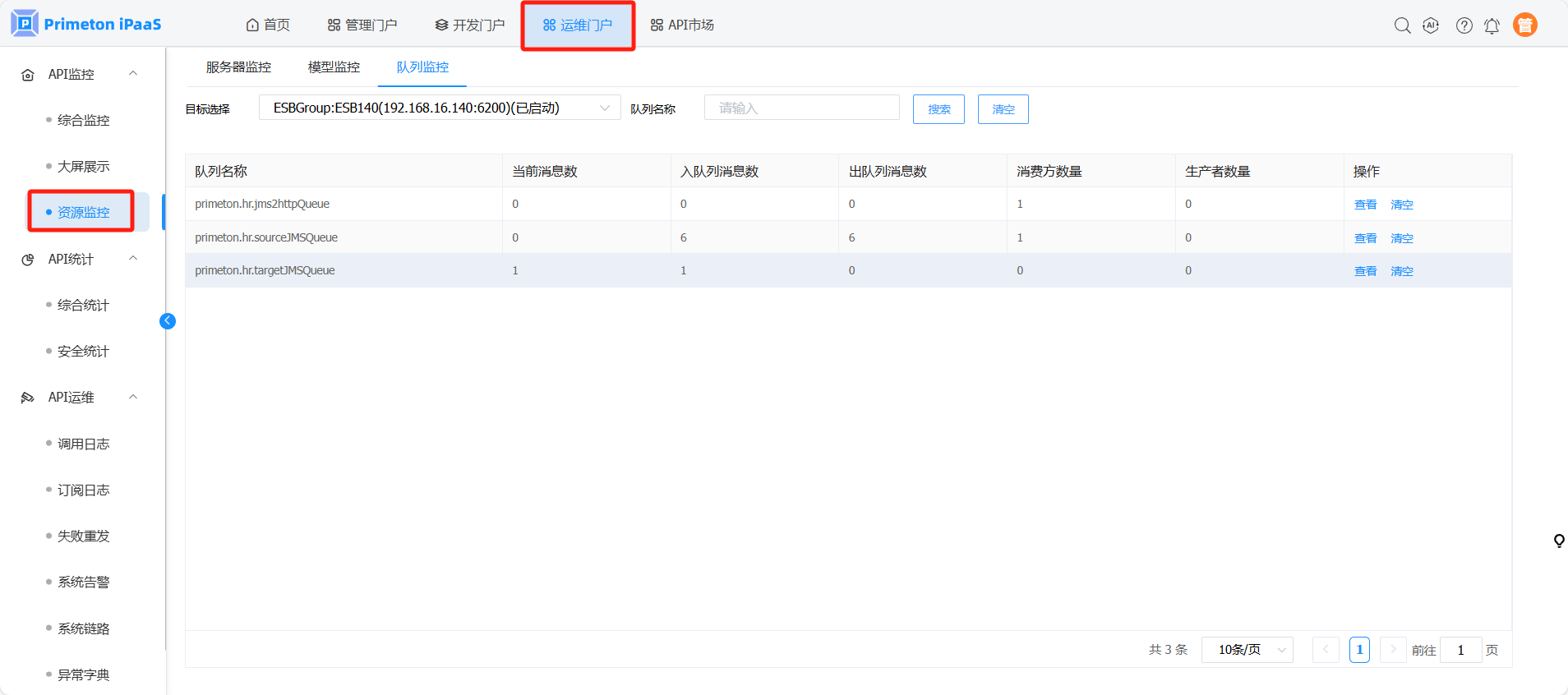Open the notifications bell icon
Image resolution: width=1568 pixels, height=695 pixels.
(x=1492, y=25)
